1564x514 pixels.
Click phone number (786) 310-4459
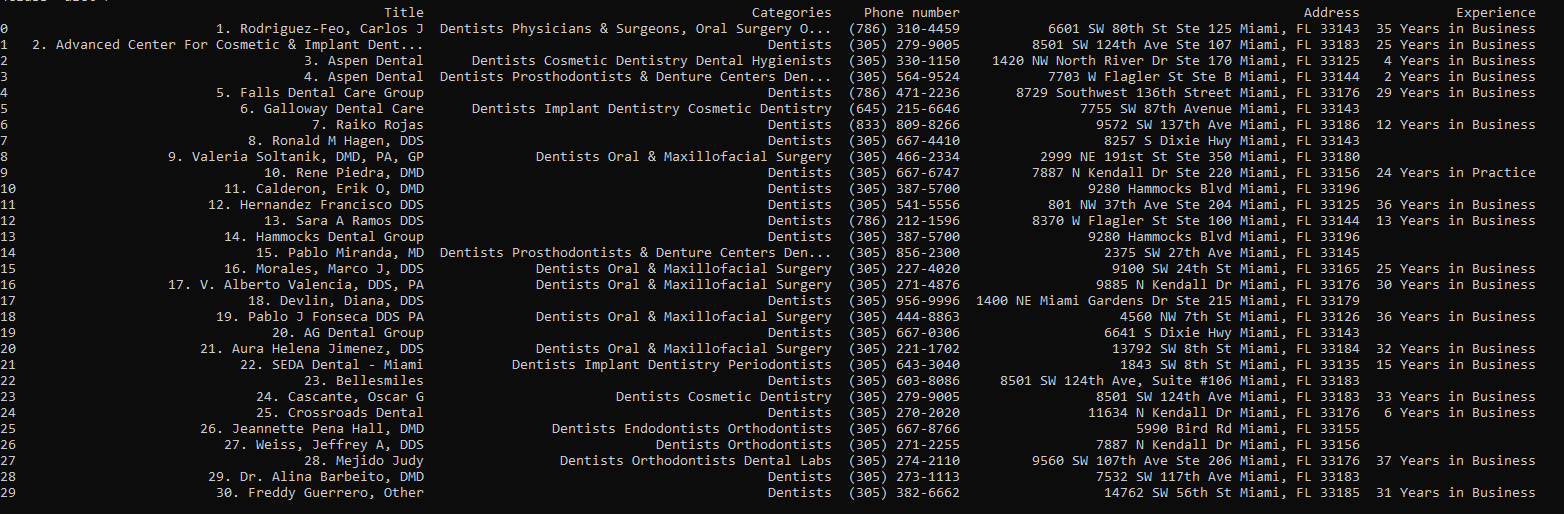(x=903, y=28)
